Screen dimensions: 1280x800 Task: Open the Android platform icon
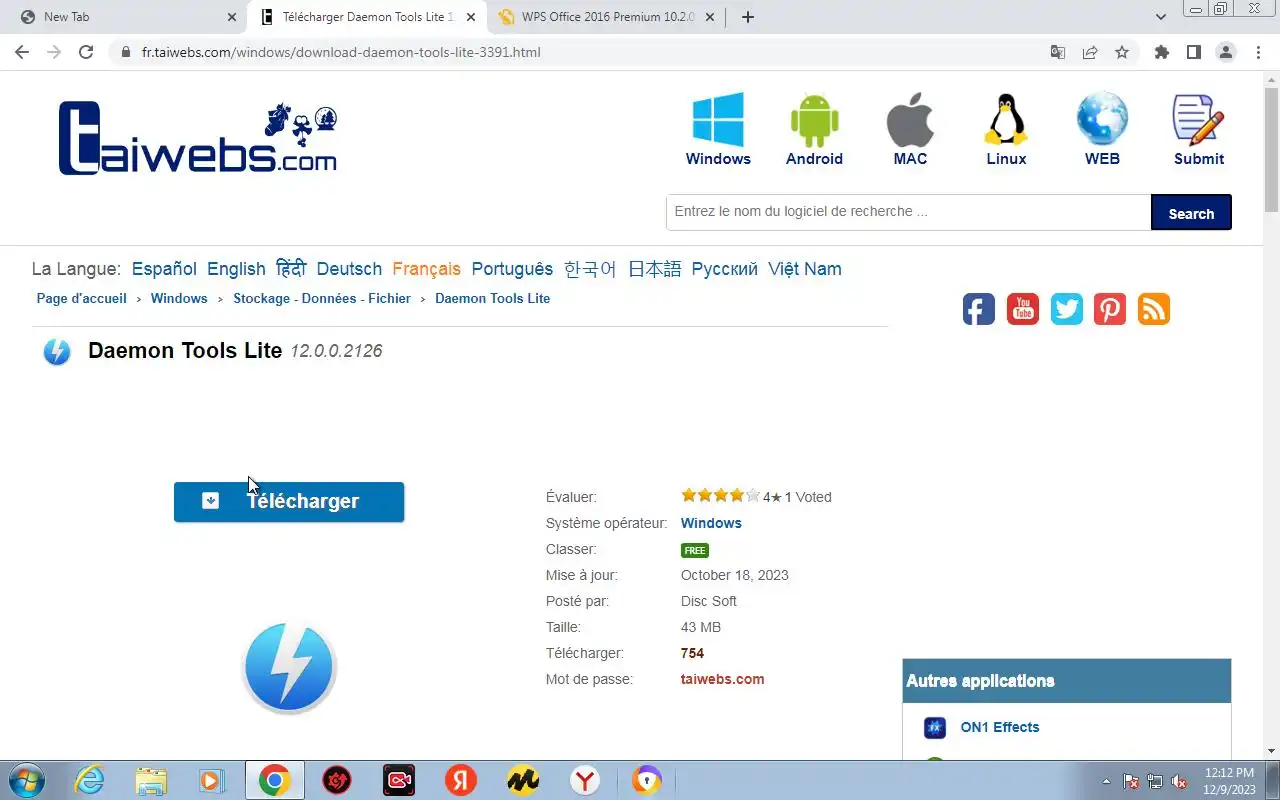click(814, 119)
